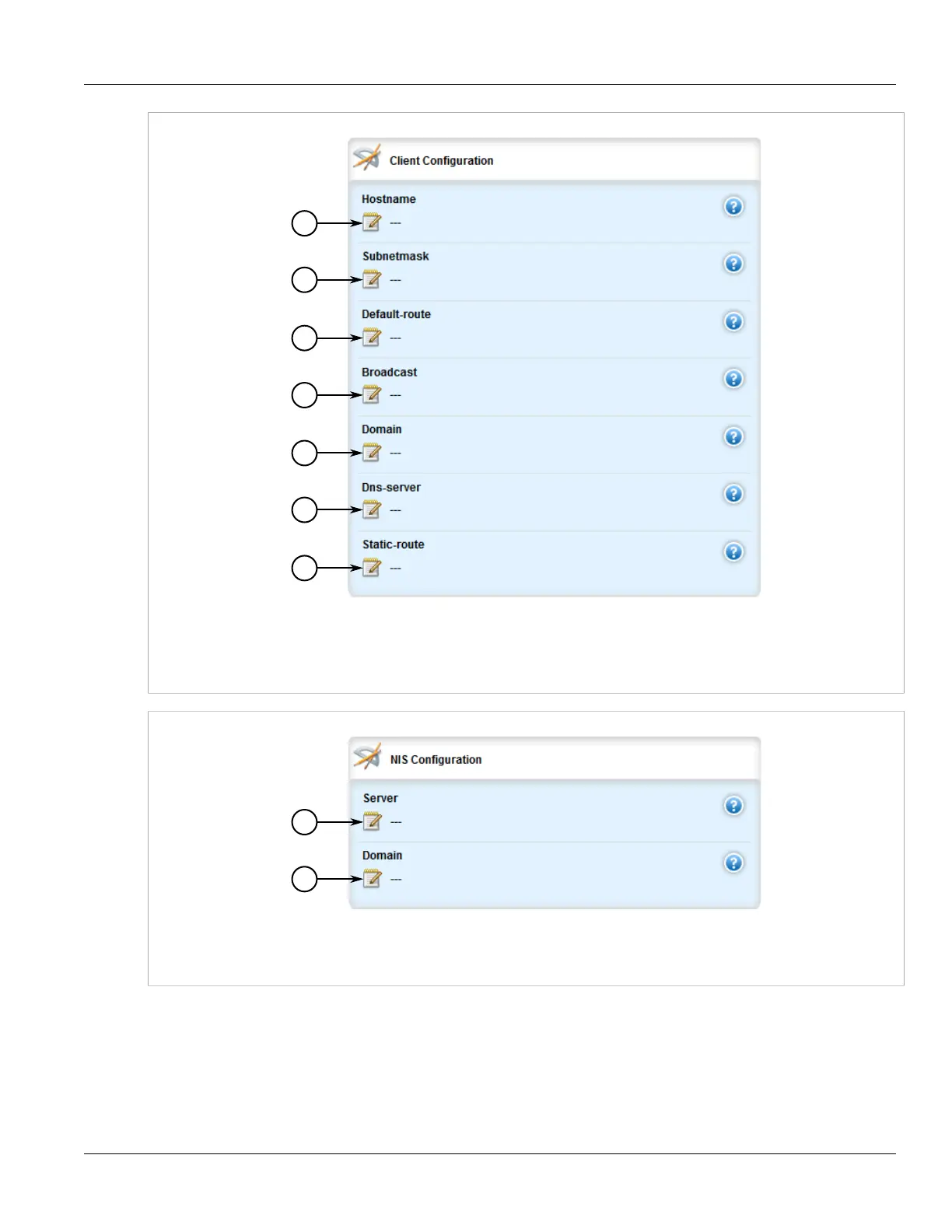The height and width of the screenshot is (1232, 952).
Task: Open help for Default-route
Action: tap(733, 322)
